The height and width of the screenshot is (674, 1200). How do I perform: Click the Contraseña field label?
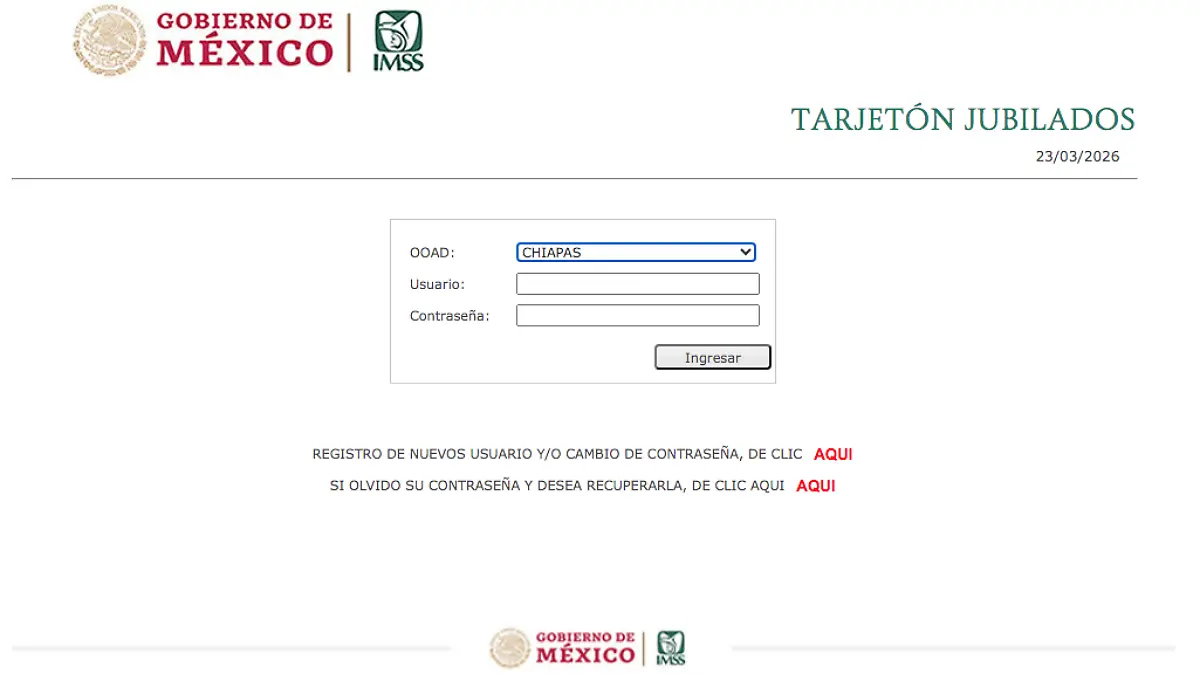click(449, 316)
